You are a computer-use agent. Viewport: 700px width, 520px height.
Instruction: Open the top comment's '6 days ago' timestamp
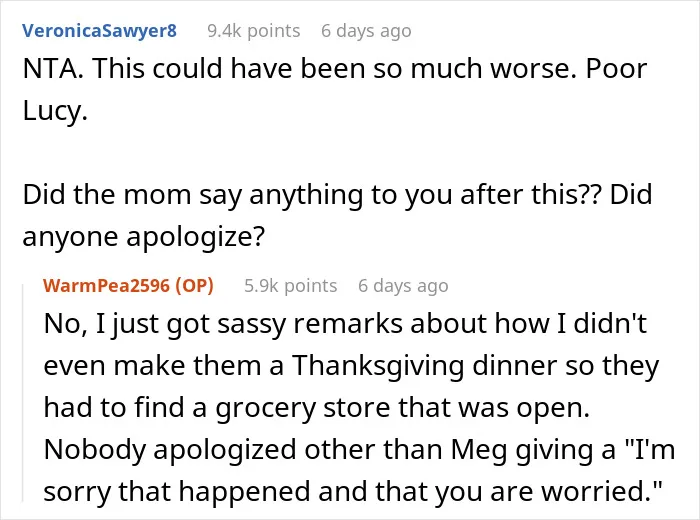coord(366,31)
